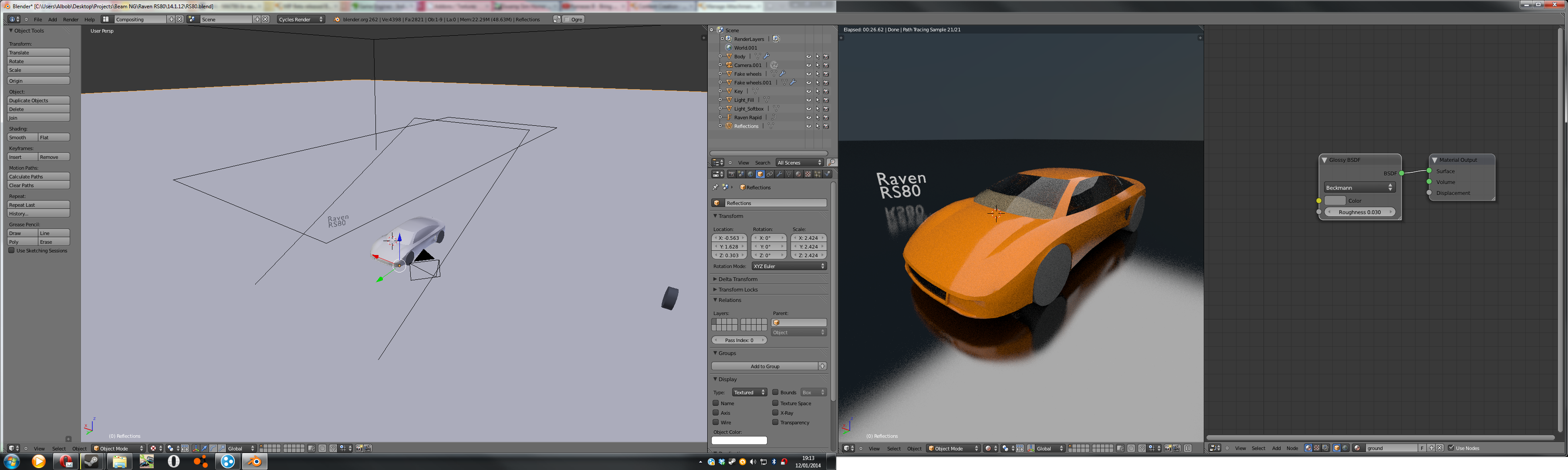Open Render properties tab camera icon
Screen dimensions: 1568x470
point(732,174)
